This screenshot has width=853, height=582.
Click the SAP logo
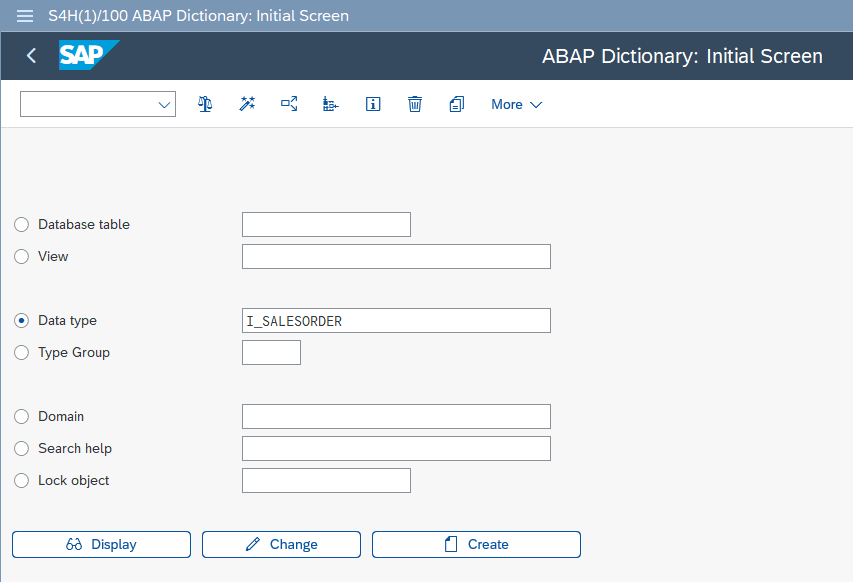[x=89, y=55]
